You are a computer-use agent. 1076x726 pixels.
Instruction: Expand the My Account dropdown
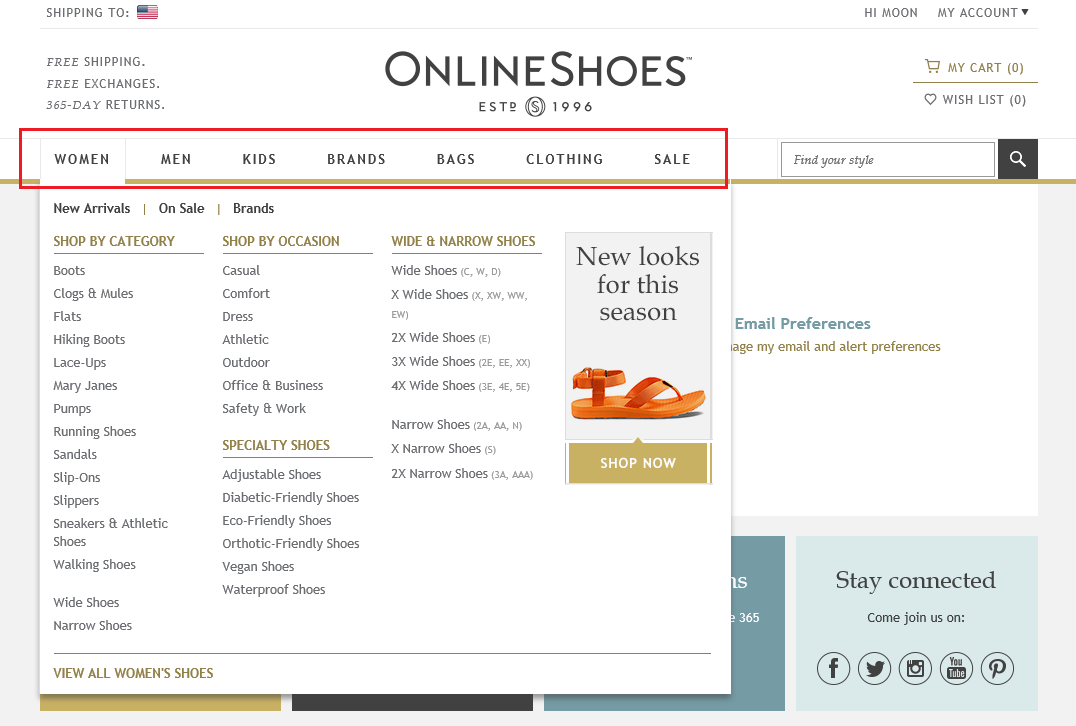[983, 12]
